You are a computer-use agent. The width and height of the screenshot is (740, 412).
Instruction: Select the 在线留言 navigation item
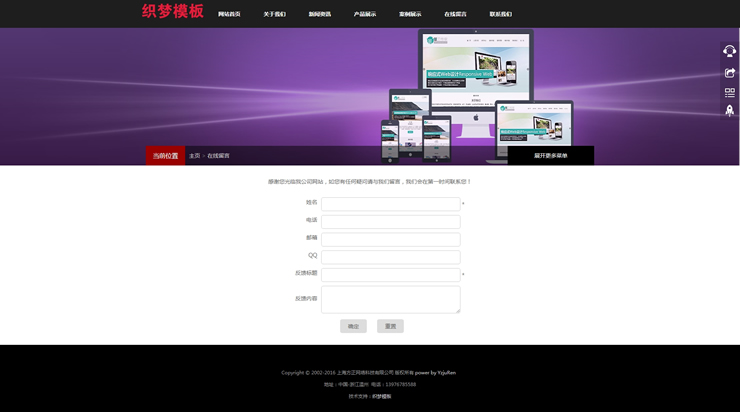point(455,14)
